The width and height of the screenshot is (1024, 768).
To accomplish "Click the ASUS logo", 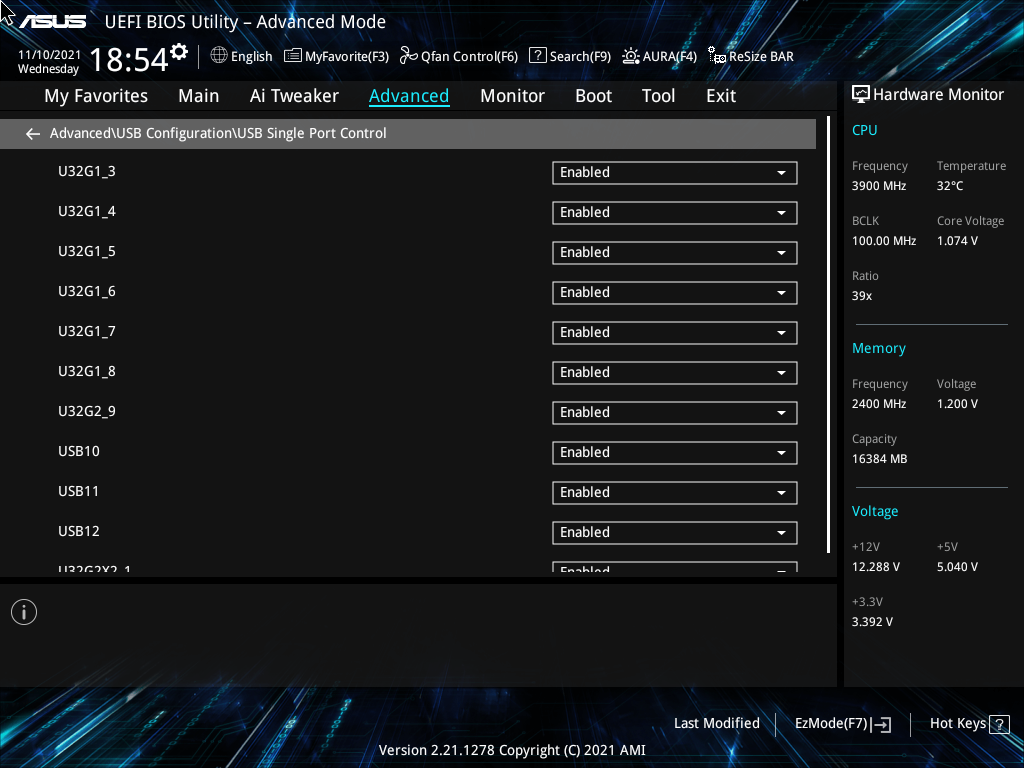I will pyautogui.click(x=52, y=22).
